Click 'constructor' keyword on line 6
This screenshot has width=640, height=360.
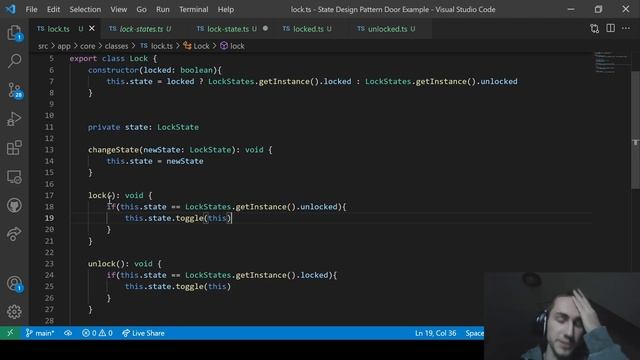(113, 70)
